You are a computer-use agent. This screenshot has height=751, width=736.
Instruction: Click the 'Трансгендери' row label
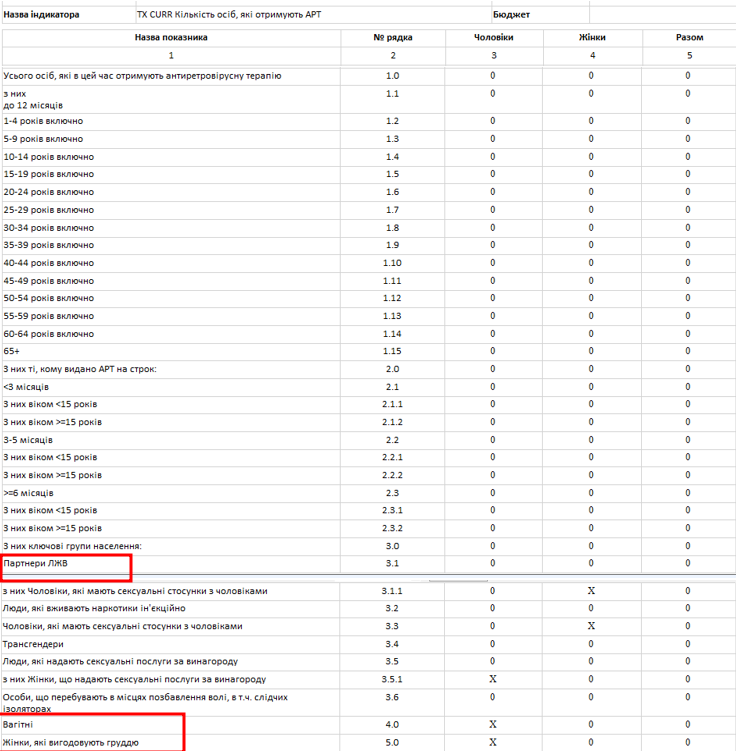[x=171, y=644]
